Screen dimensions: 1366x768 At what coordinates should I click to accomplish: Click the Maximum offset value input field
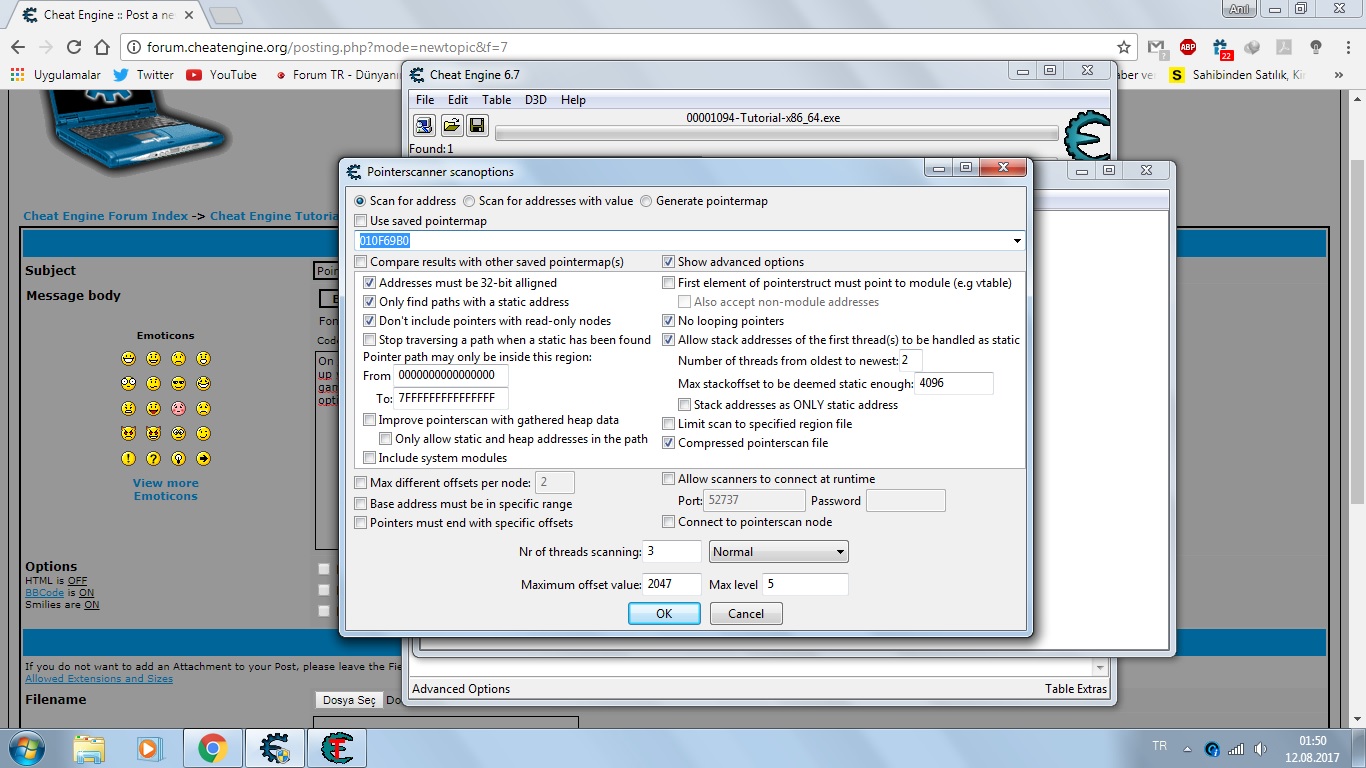point(671,584)
